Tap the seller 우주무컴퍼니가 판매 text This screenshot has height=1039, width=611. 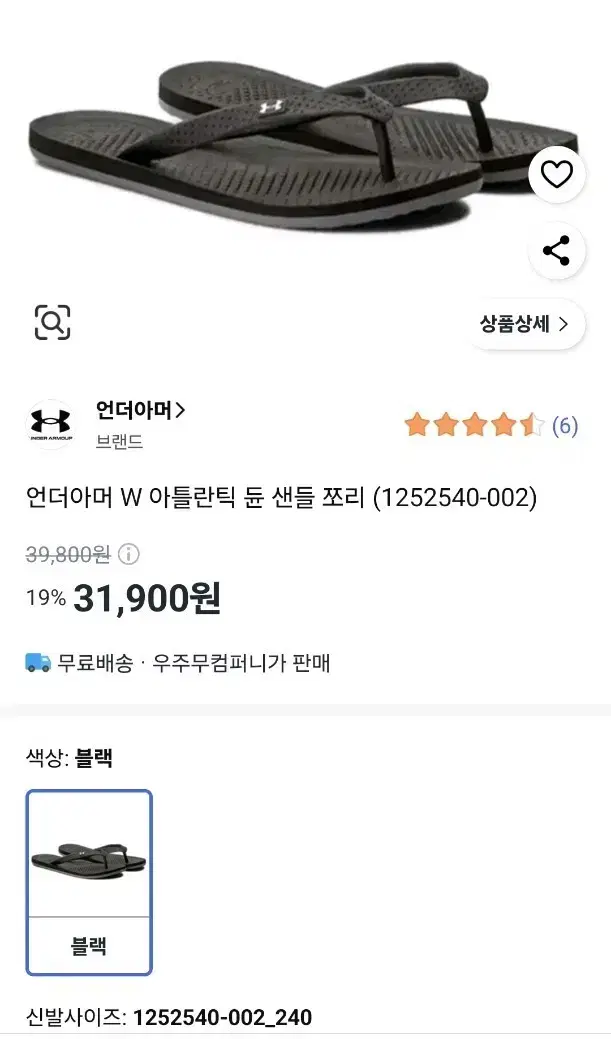click(241, 662)
